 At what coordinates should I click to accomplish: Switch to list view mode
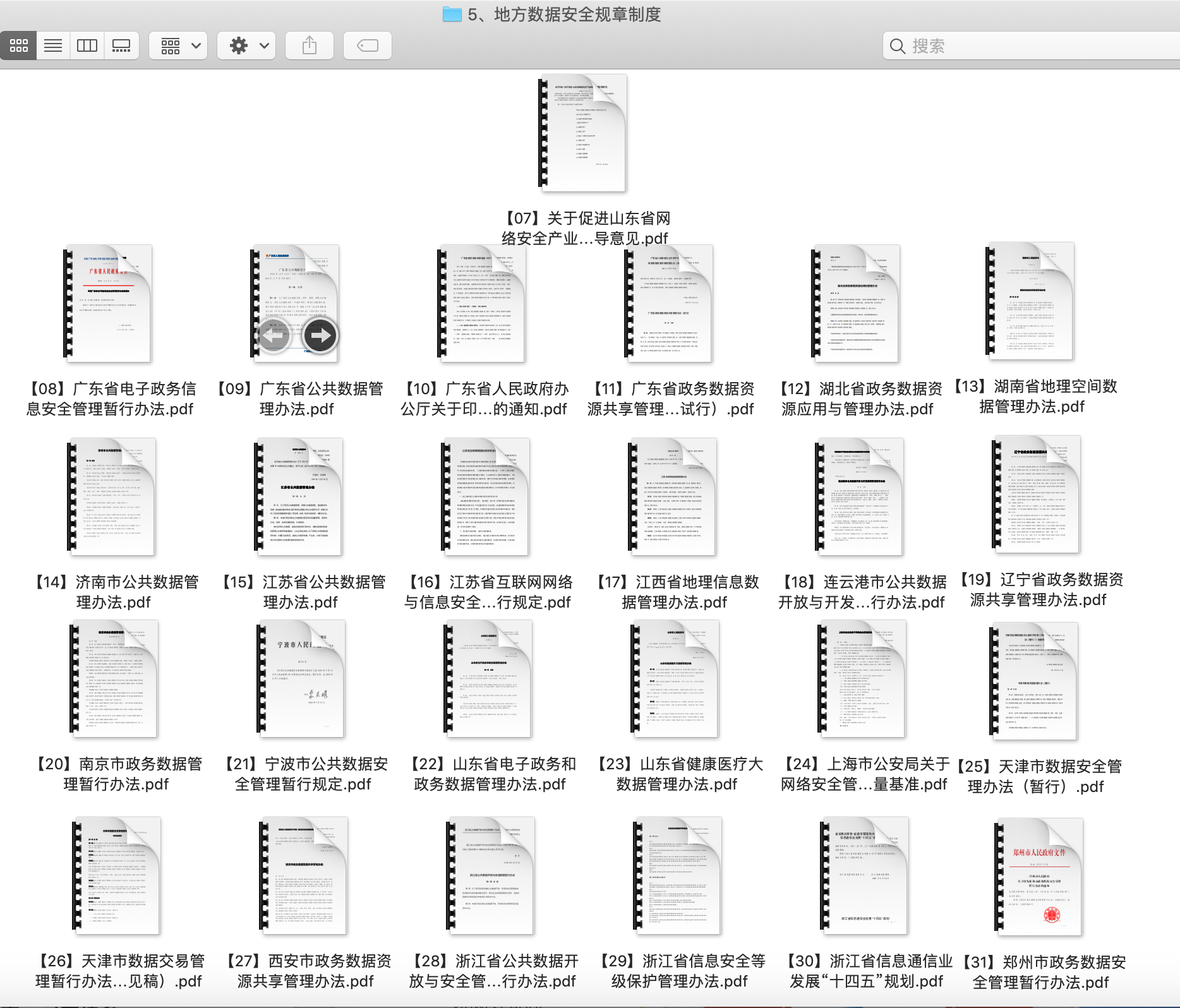point(53,45)
